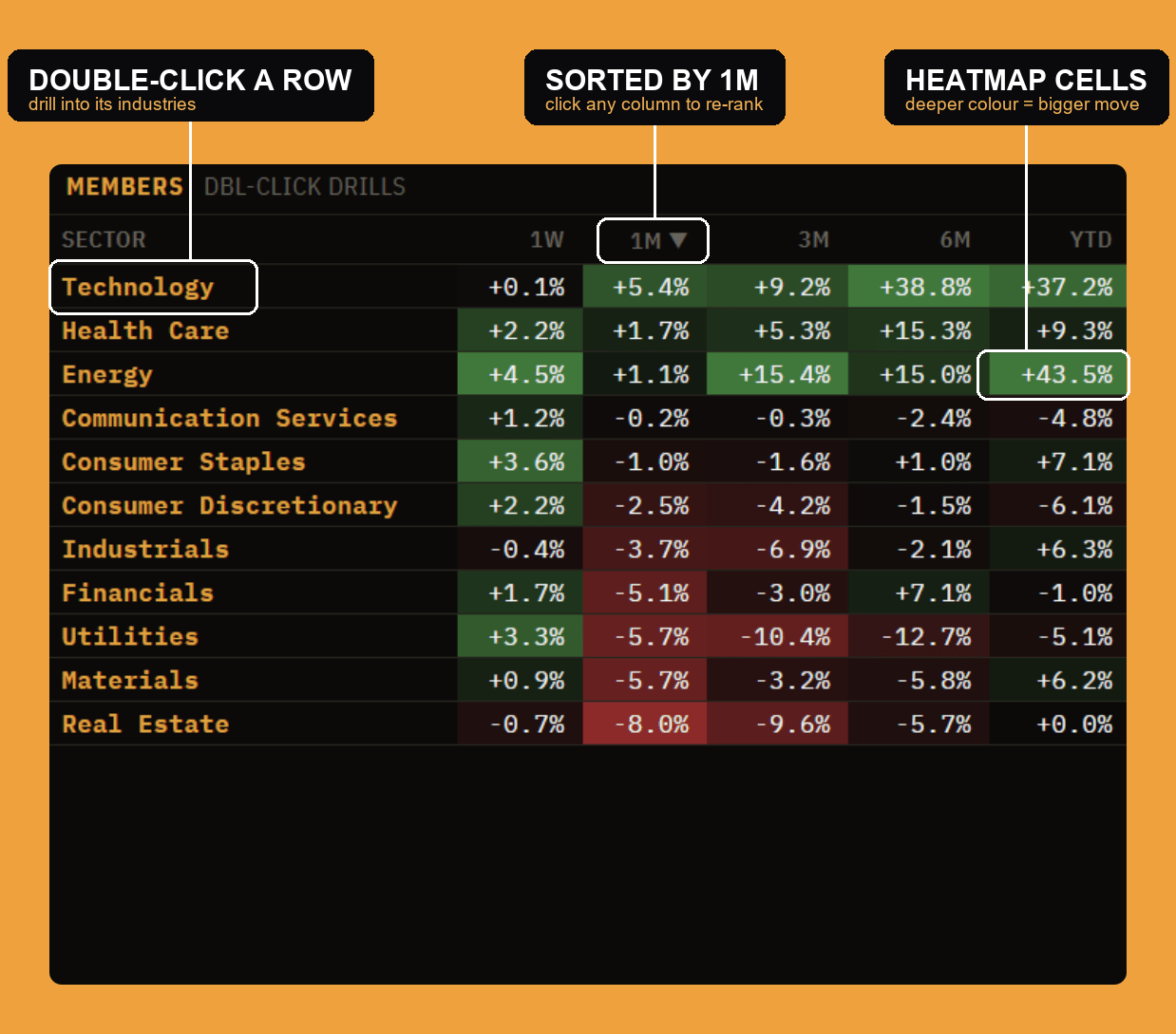The image size is (1176, 1034).
Task: Click Utilities' YTD cell -5.1%
Action: coord(1058,636)
